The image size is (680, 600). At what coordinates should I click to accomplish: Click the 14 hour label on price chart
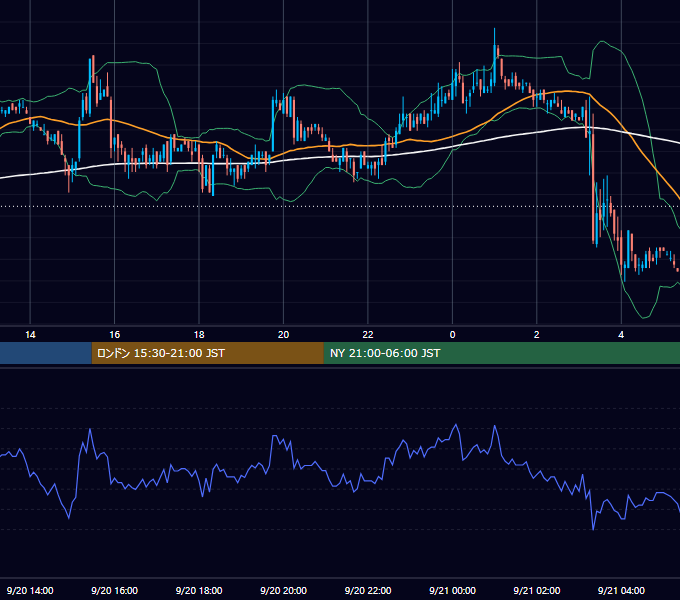point(30,335)
